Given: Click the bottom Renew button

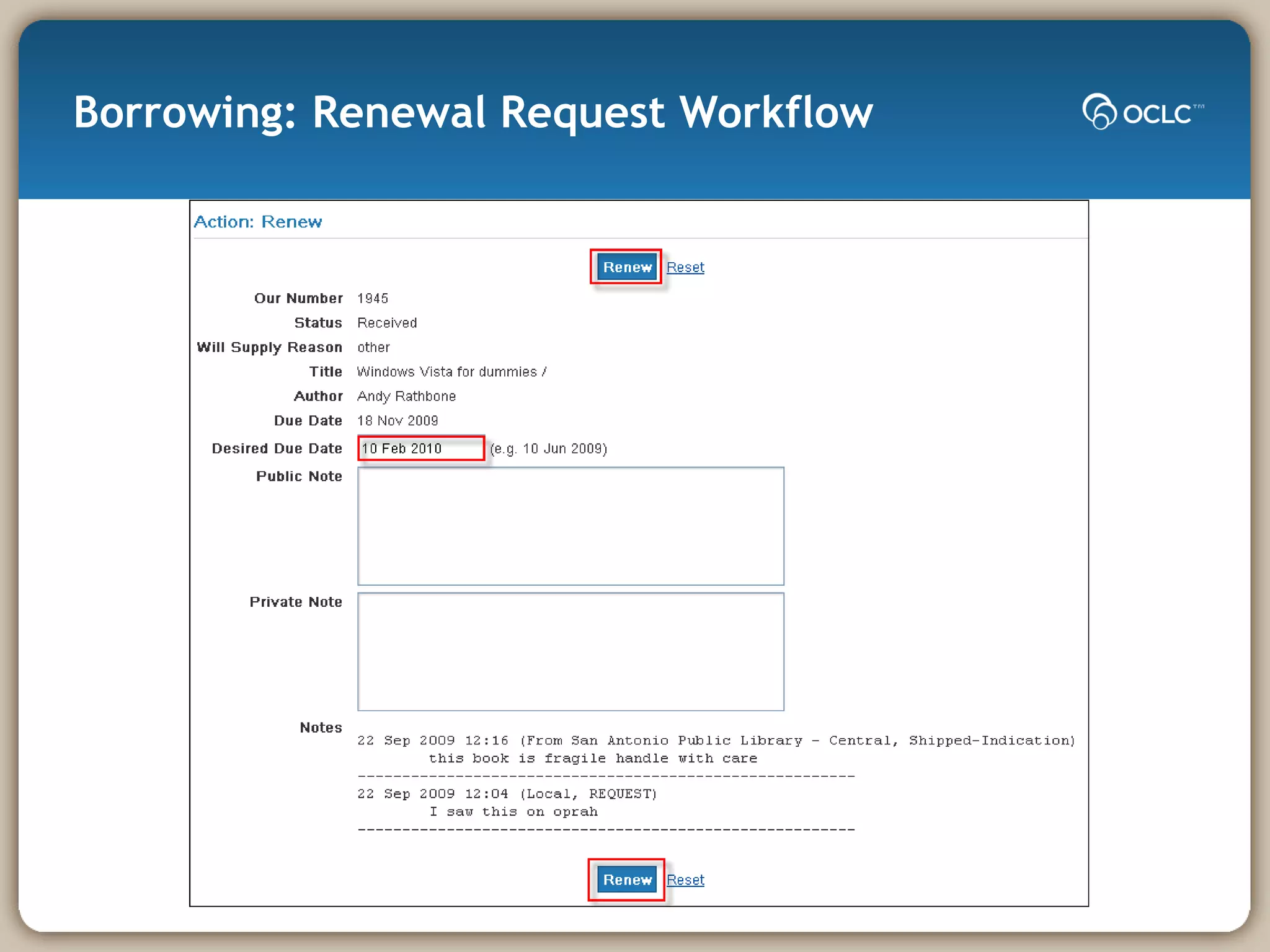Looking at the screenshot, I should coord(626,879).
